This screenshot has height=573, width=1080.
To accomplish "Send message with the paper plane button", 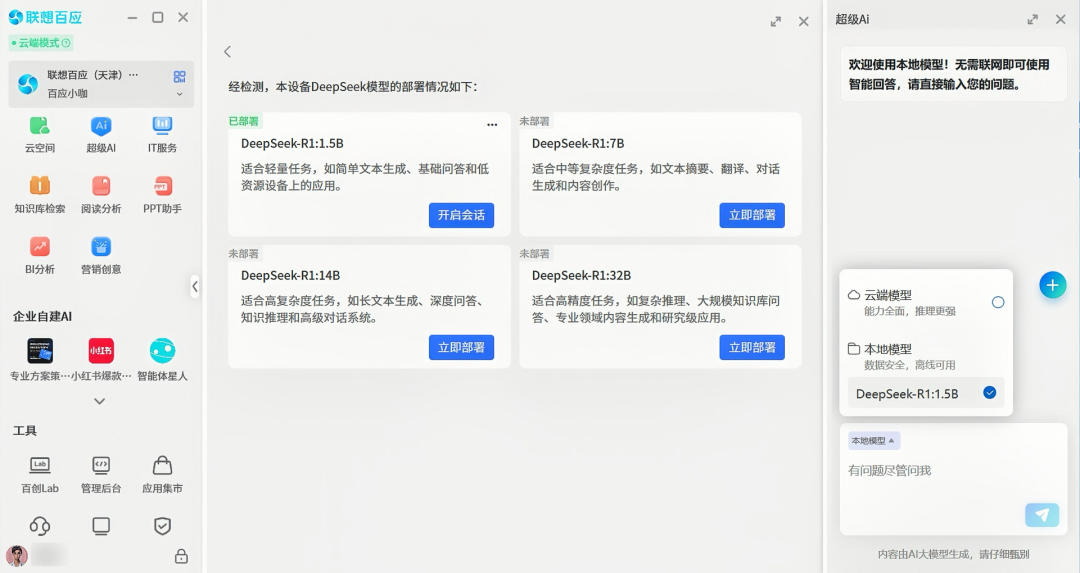I will point(1042,514).
